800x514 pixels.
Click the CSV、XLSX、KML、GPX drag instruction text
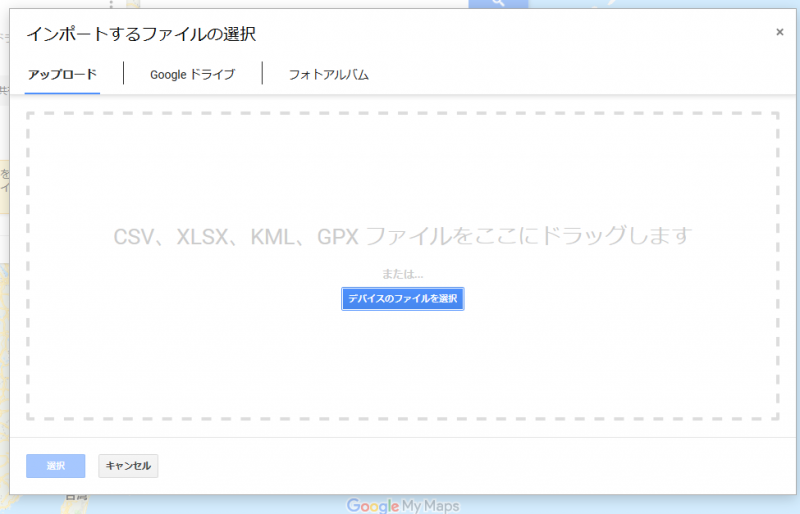tap(402, 237)
